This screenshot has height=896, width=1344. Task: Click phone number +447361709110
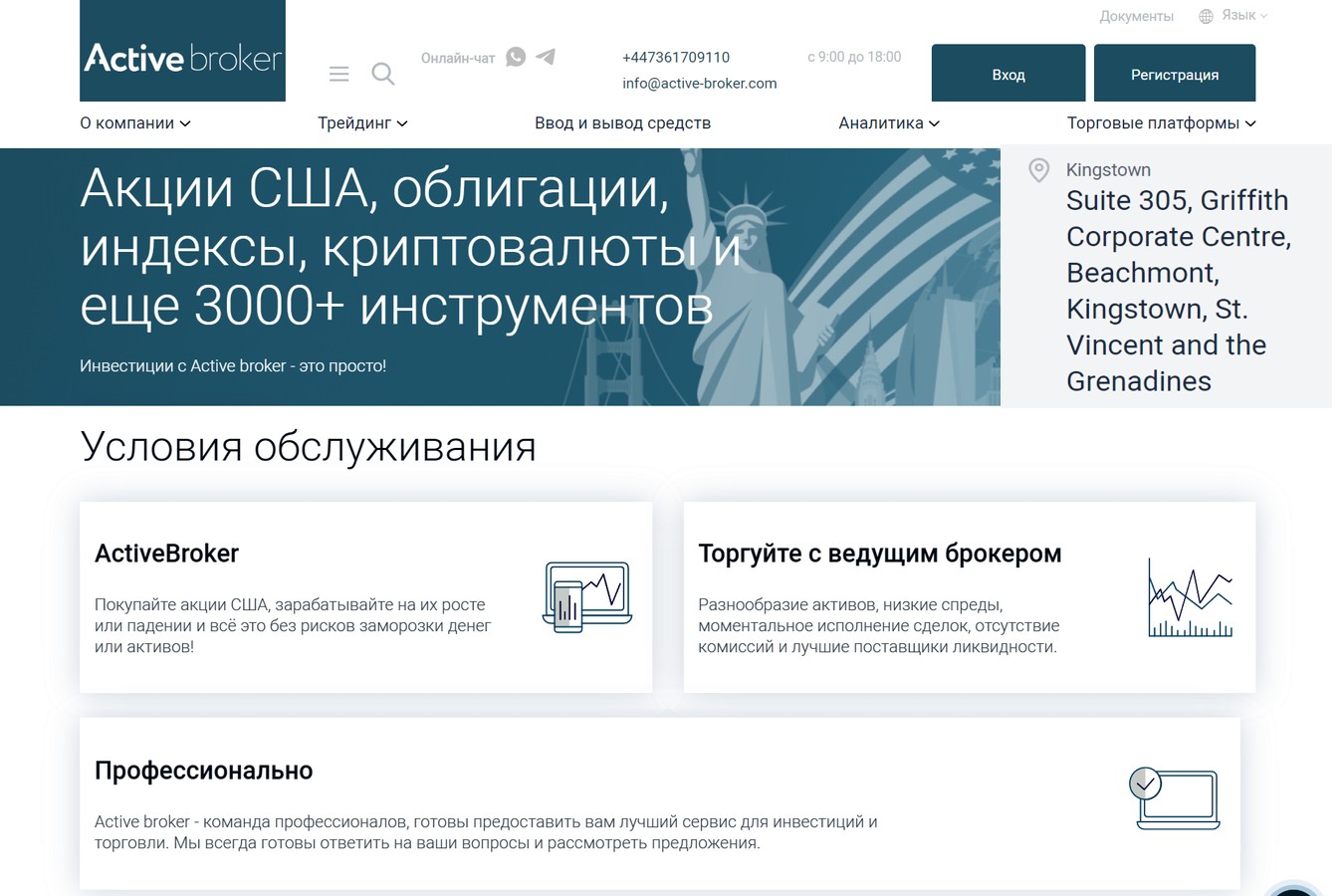pos(676,58)
